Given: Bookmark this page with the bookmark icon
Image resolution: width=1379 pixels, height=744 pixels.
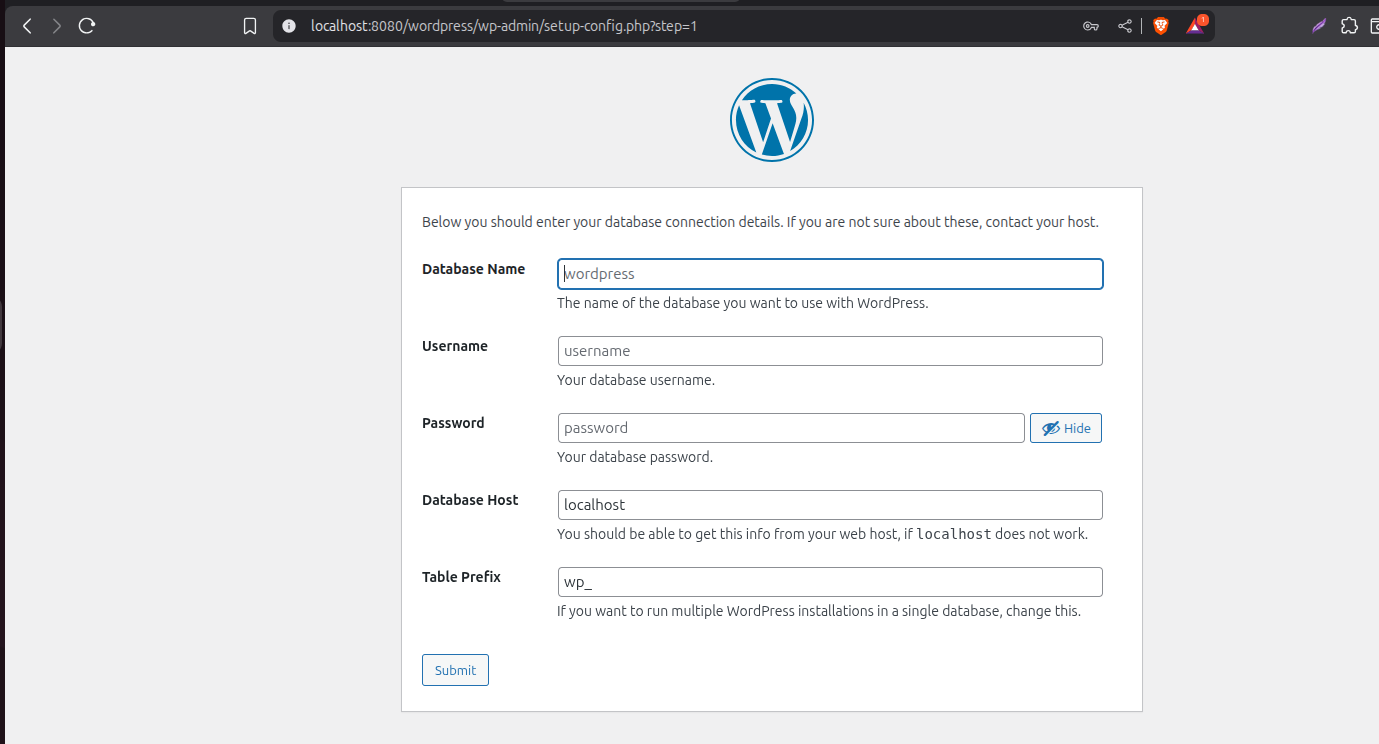Looking at the screenshot, I should 250,26.
